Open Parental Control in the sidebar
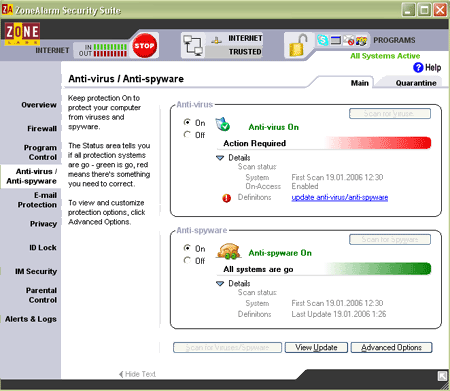This screenshot has width=450, height=391. pos(41,295)
